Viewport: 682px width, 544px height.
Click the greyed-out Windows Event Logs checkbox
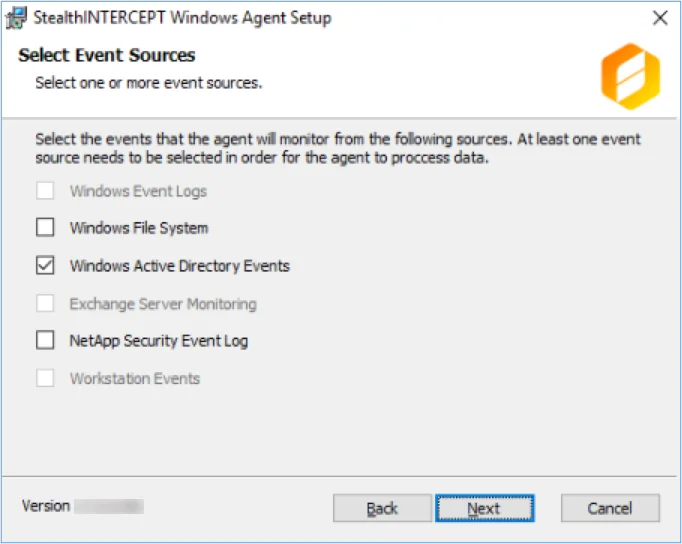(x=45, y=190)
